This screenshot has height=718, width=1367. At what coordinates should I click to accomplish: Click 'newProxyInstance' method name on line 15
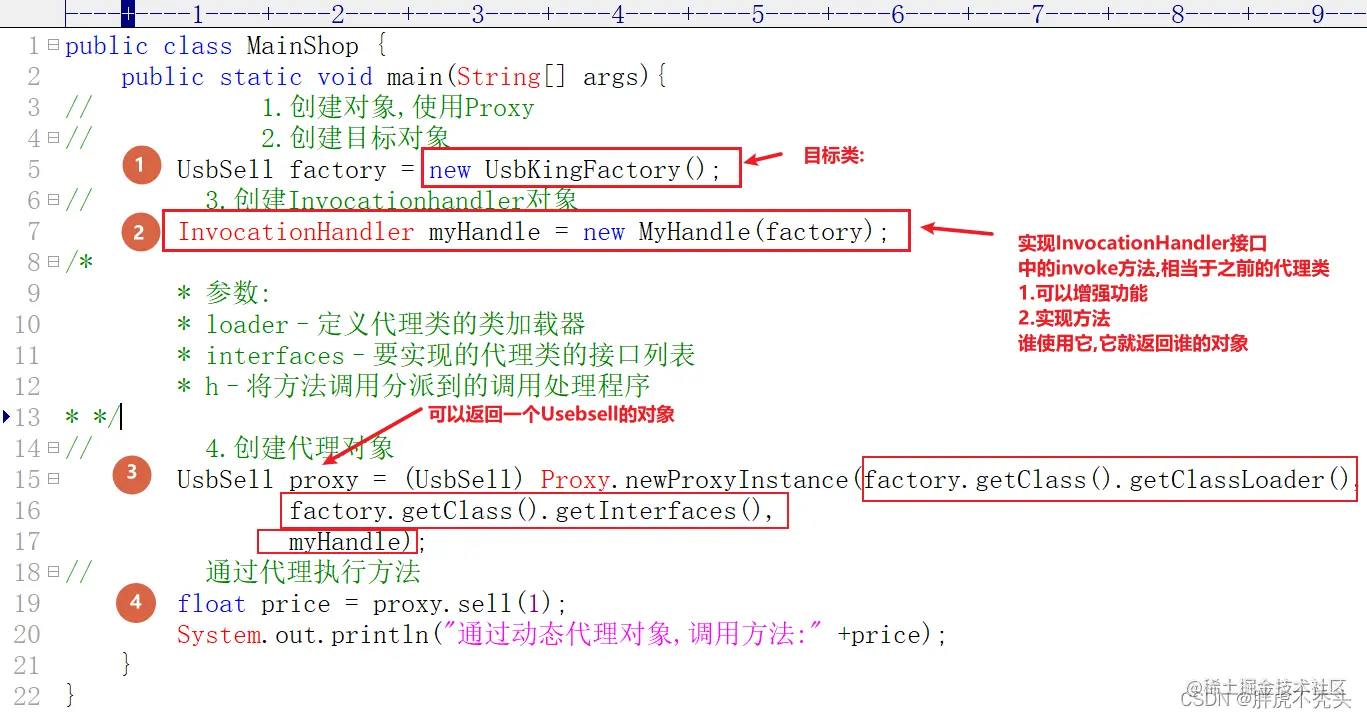736,480
